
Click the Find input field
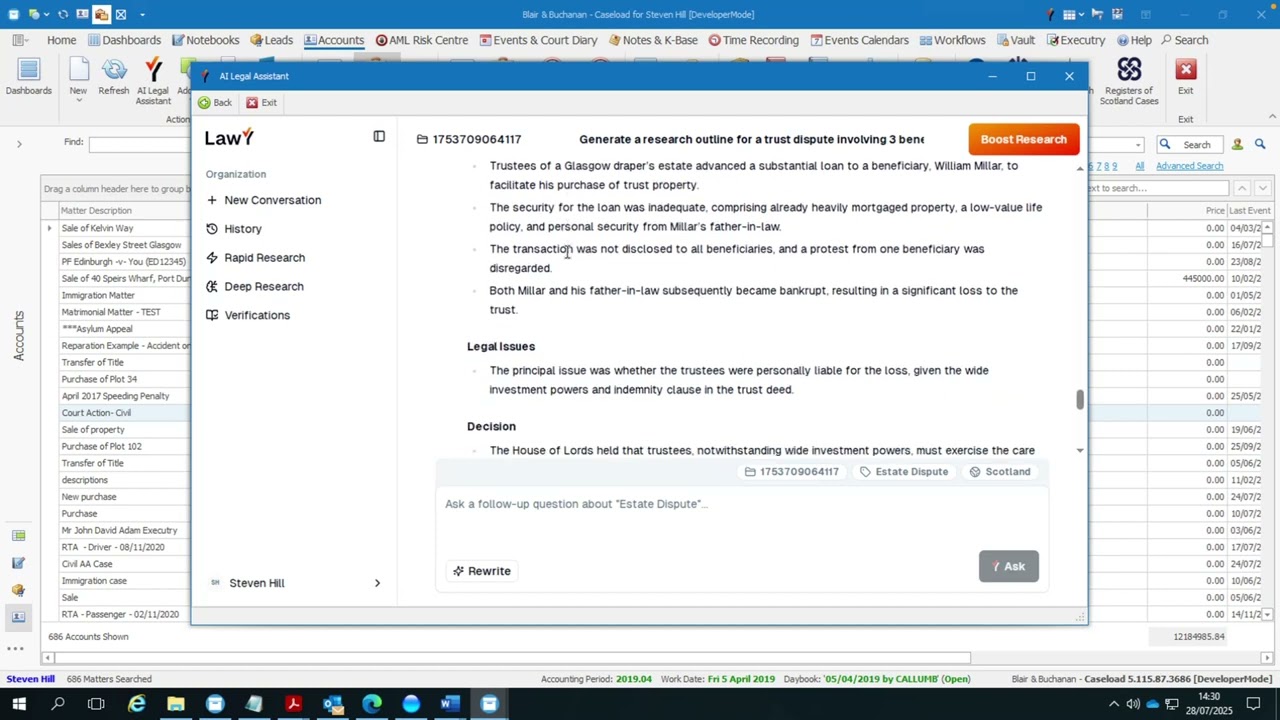140,144
